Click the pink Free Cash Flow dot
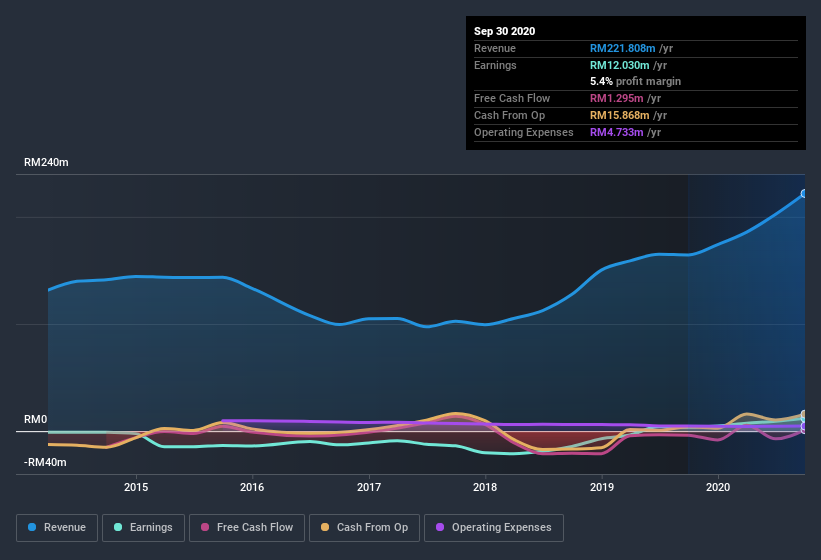 coord(205,527)
